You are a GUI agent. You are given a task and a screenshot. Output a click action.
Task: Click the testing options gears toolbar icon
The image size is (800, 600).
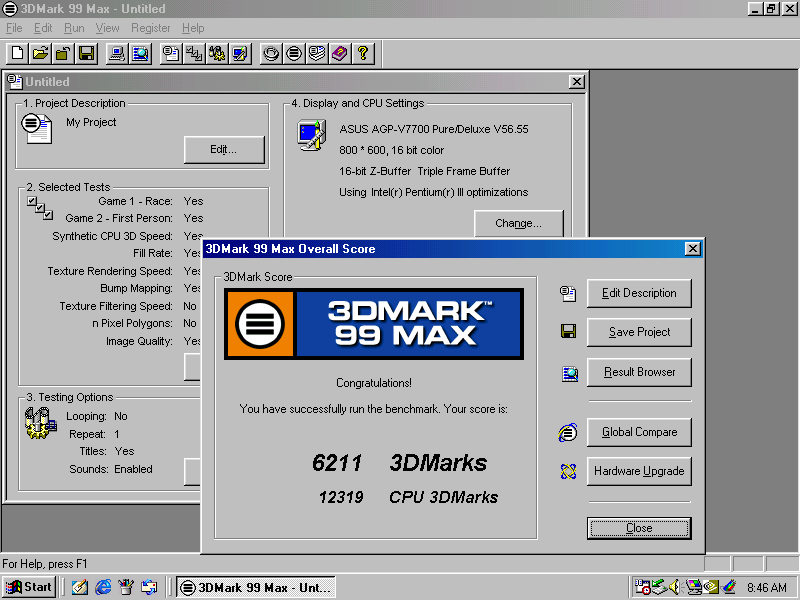[x=217, y=53]
